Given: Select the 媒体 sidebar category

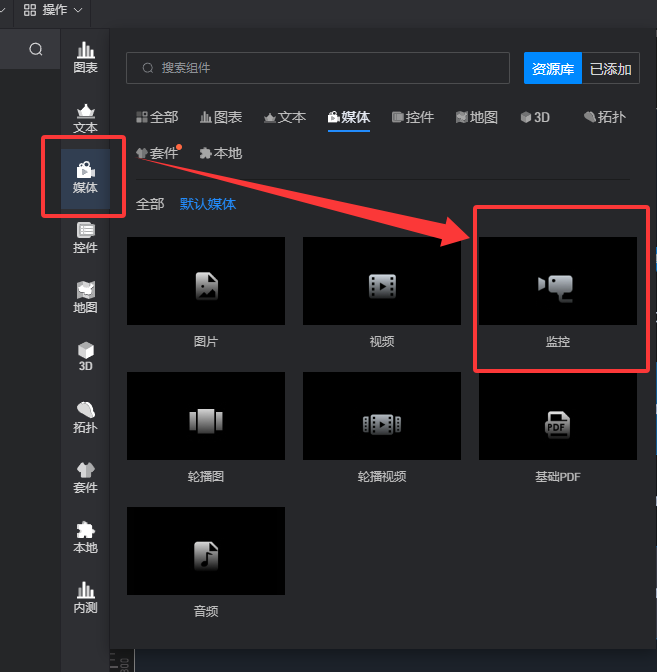Looking at the screenshot, I should coord(85,178).
